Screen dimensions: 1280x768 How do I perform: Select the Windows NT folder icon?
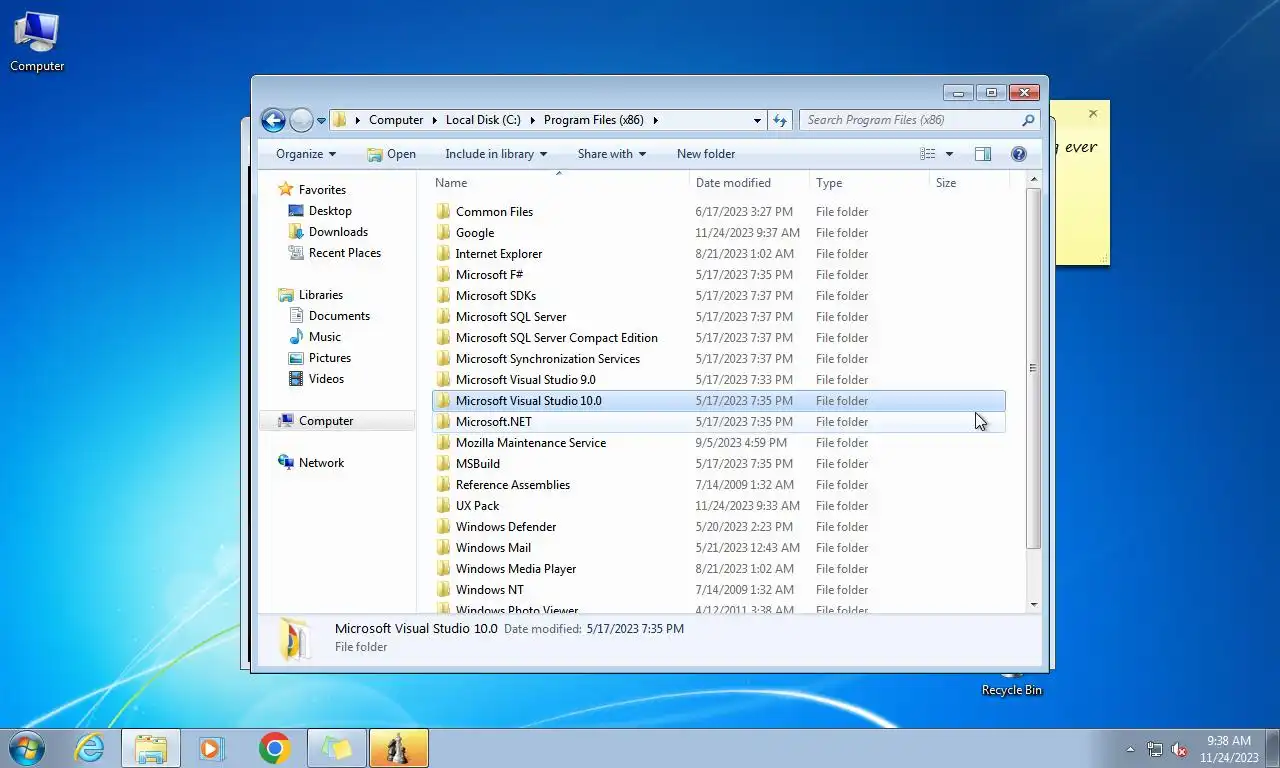coord(444,590)
